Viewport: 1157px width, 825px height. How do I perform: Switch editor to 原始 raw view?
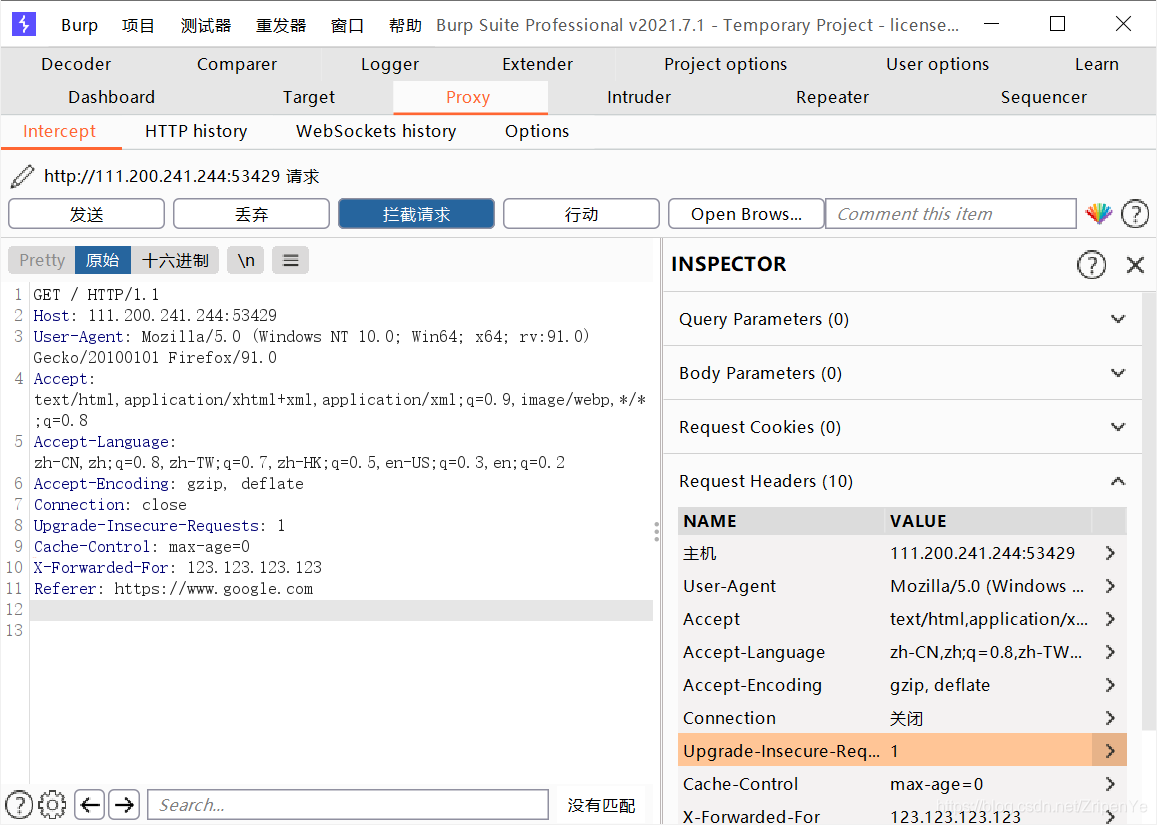tap(103, 260)
